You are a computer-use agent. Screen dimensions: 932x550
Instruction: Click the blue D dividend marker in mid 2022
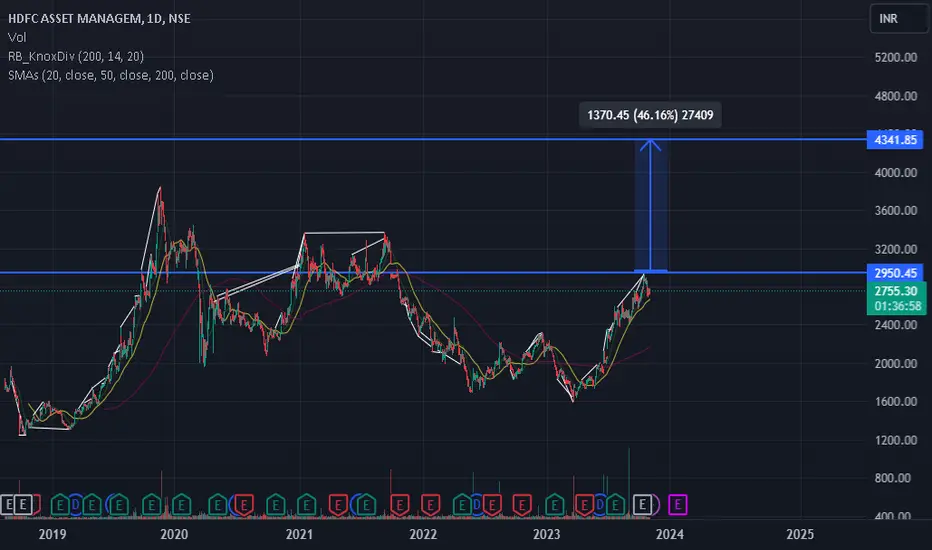477,505
